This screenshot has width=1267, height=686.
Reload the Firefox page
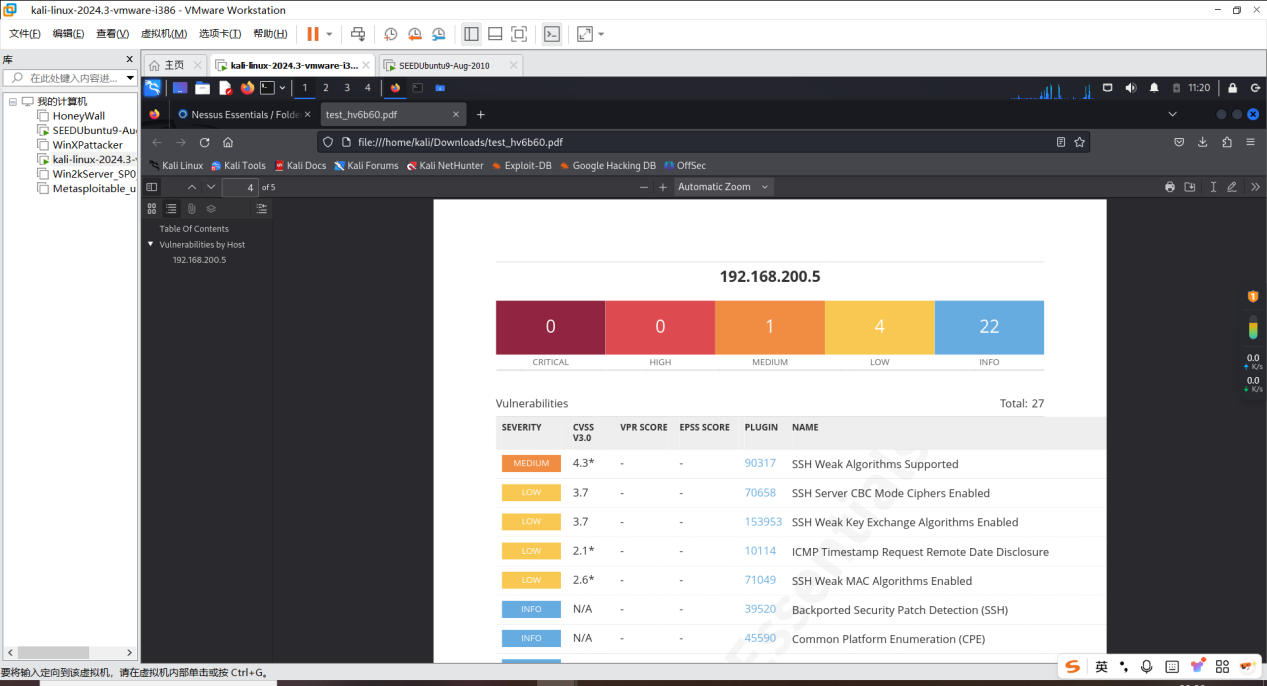(x=204, y=142)
